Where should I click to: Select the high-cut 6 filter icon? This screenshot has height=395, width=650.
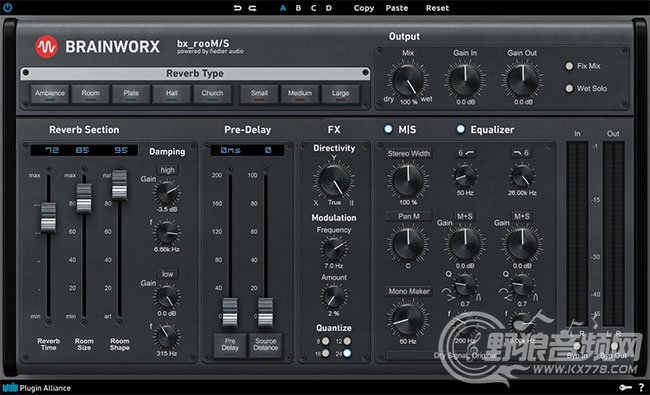pos(521,153)
